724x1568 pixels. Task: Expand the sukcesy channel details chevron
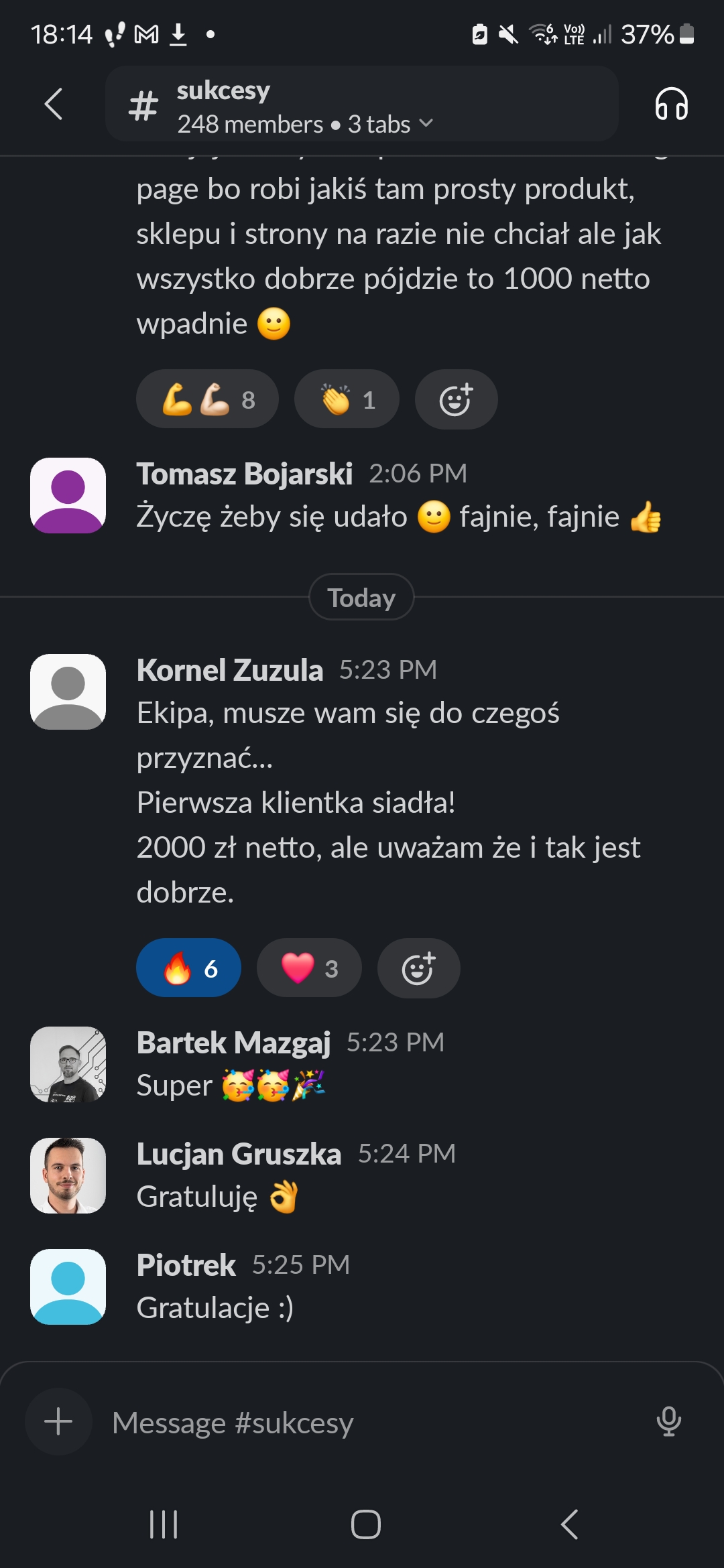coord(426,124)
